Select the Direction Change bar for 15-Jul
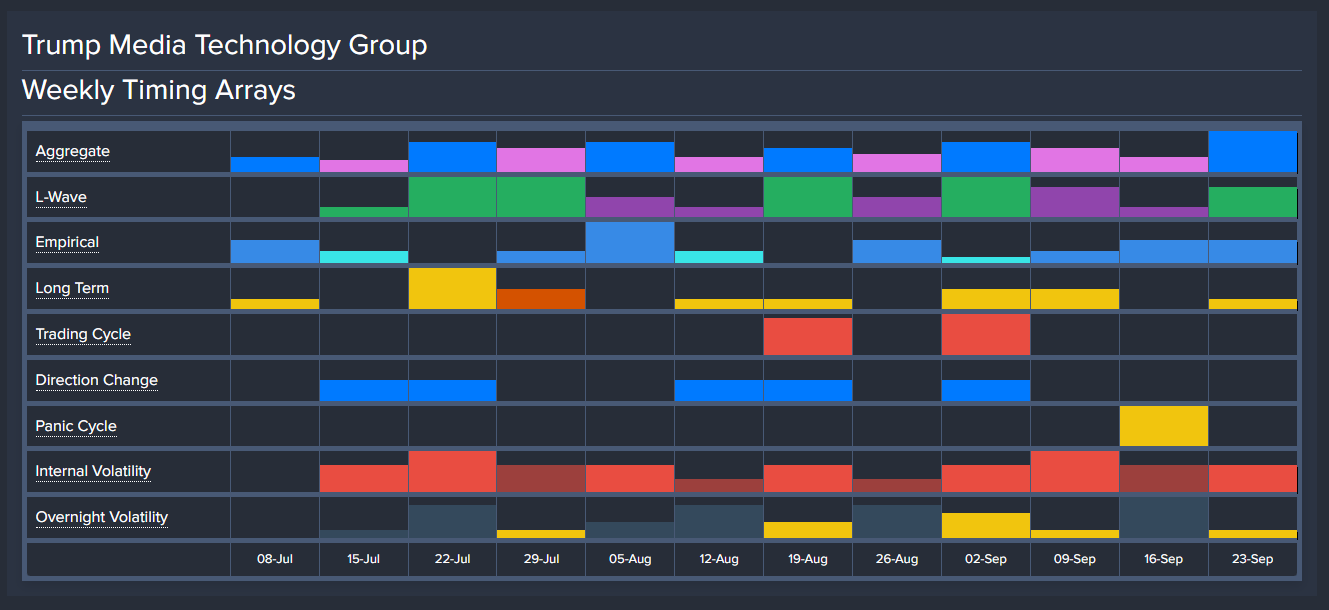Image resolution: width=1329 pixels, height=610 pixels. (x=364, y=391)
